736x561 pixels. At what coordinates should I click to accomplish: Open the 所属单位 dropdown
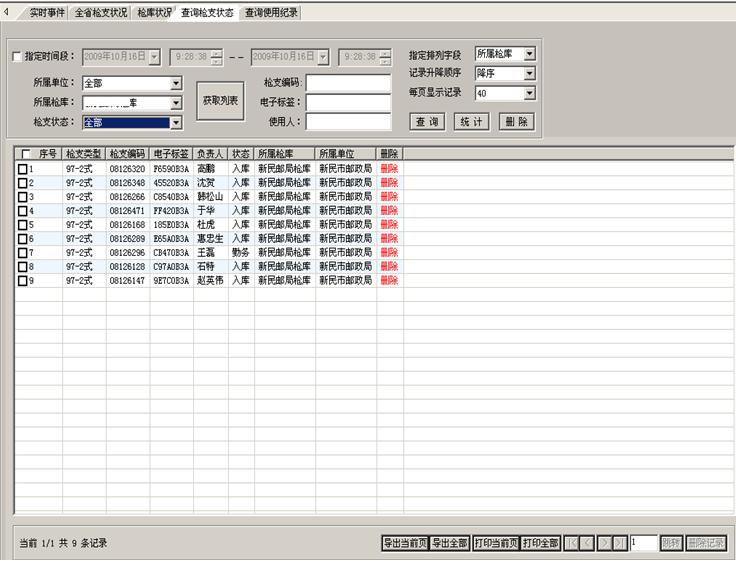point(176,83)
